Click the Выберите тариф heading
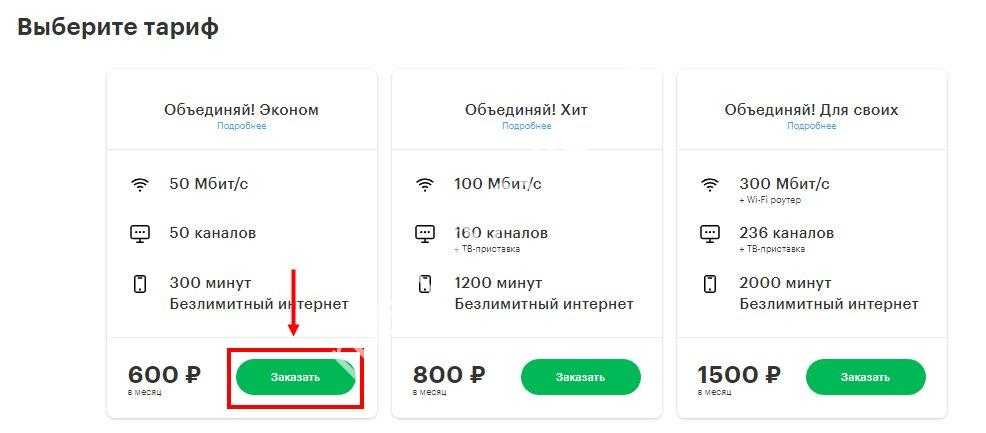Screen dimensions: 986x433 (118, 27)
